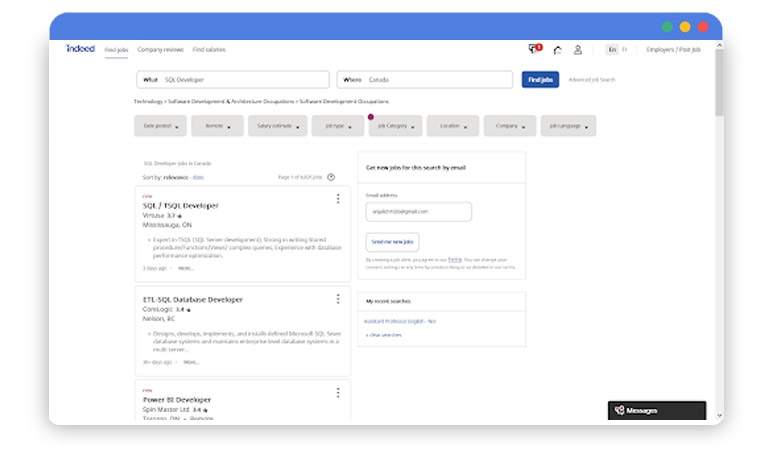Click the Send me new jobs button

(393, 242)
